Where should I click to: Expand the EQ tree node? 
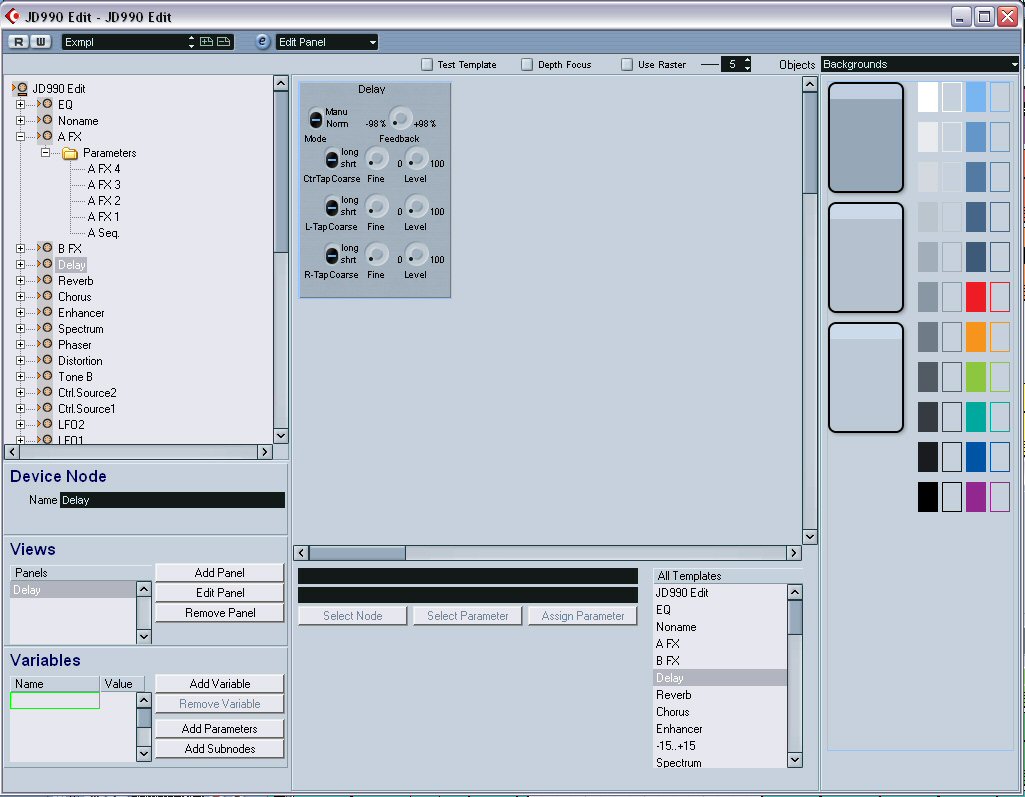(x=20, y=105)
